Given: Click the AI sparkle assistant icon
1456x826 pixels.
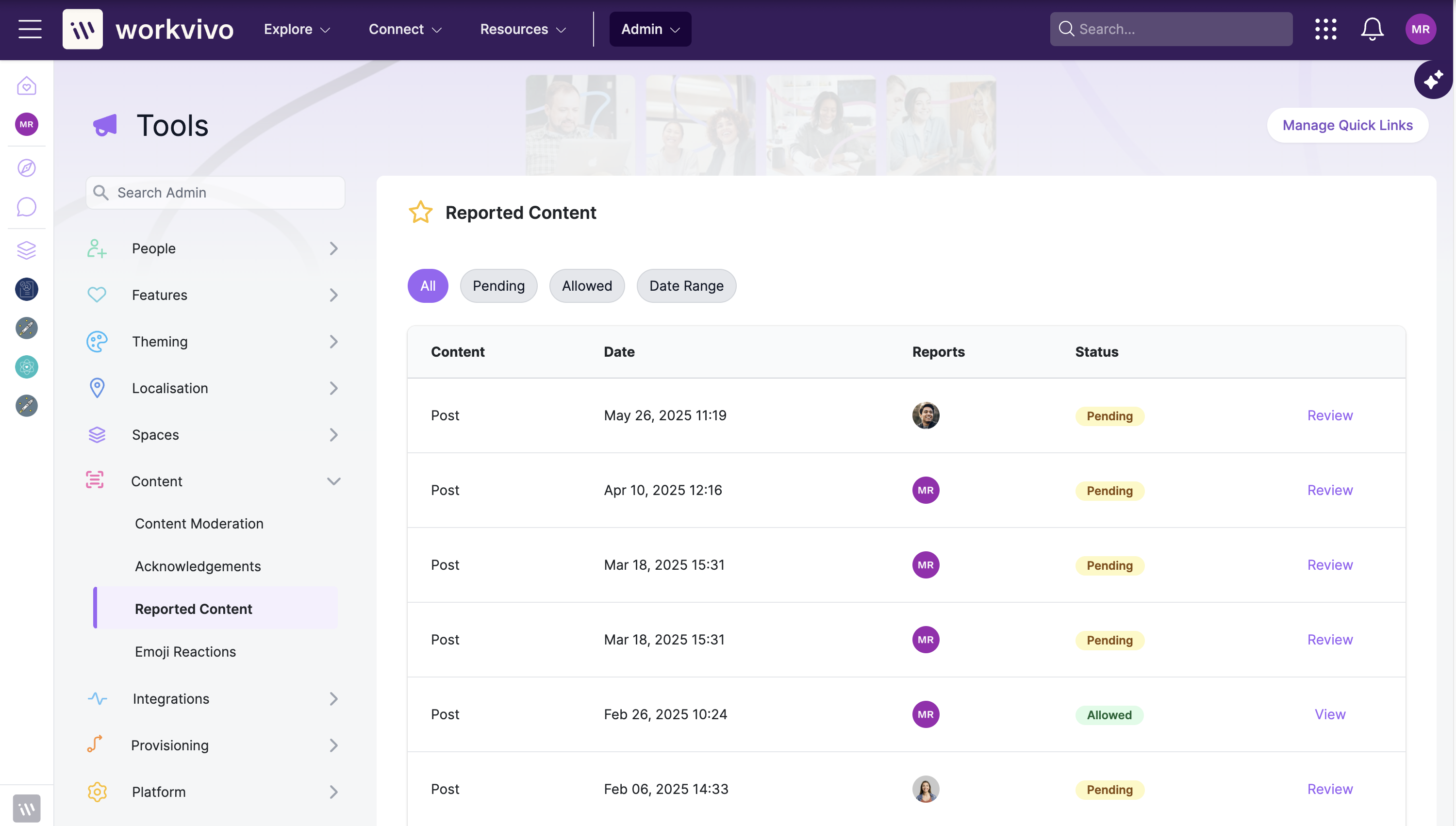Looking at the screenshot, I should [1433, 80].
